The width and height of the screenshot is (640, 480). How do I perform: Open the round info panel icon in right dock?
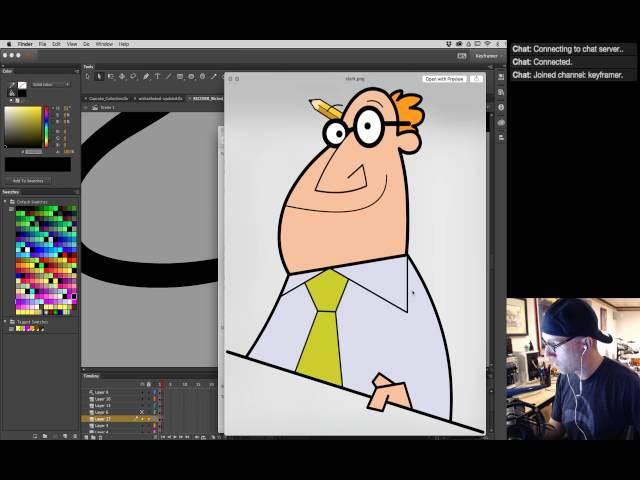pos(501,107)
